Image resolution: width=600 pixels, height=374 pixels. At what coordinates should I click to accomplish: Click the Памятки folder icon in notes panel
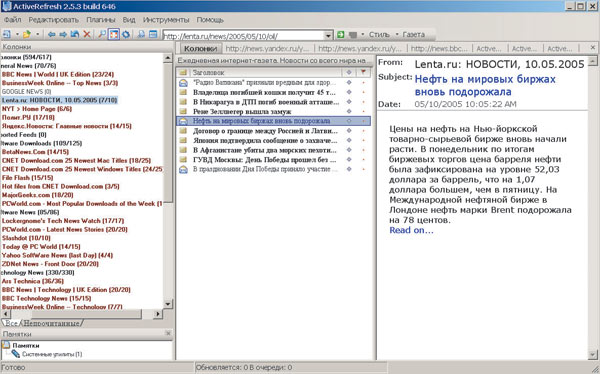click(6, 345)
